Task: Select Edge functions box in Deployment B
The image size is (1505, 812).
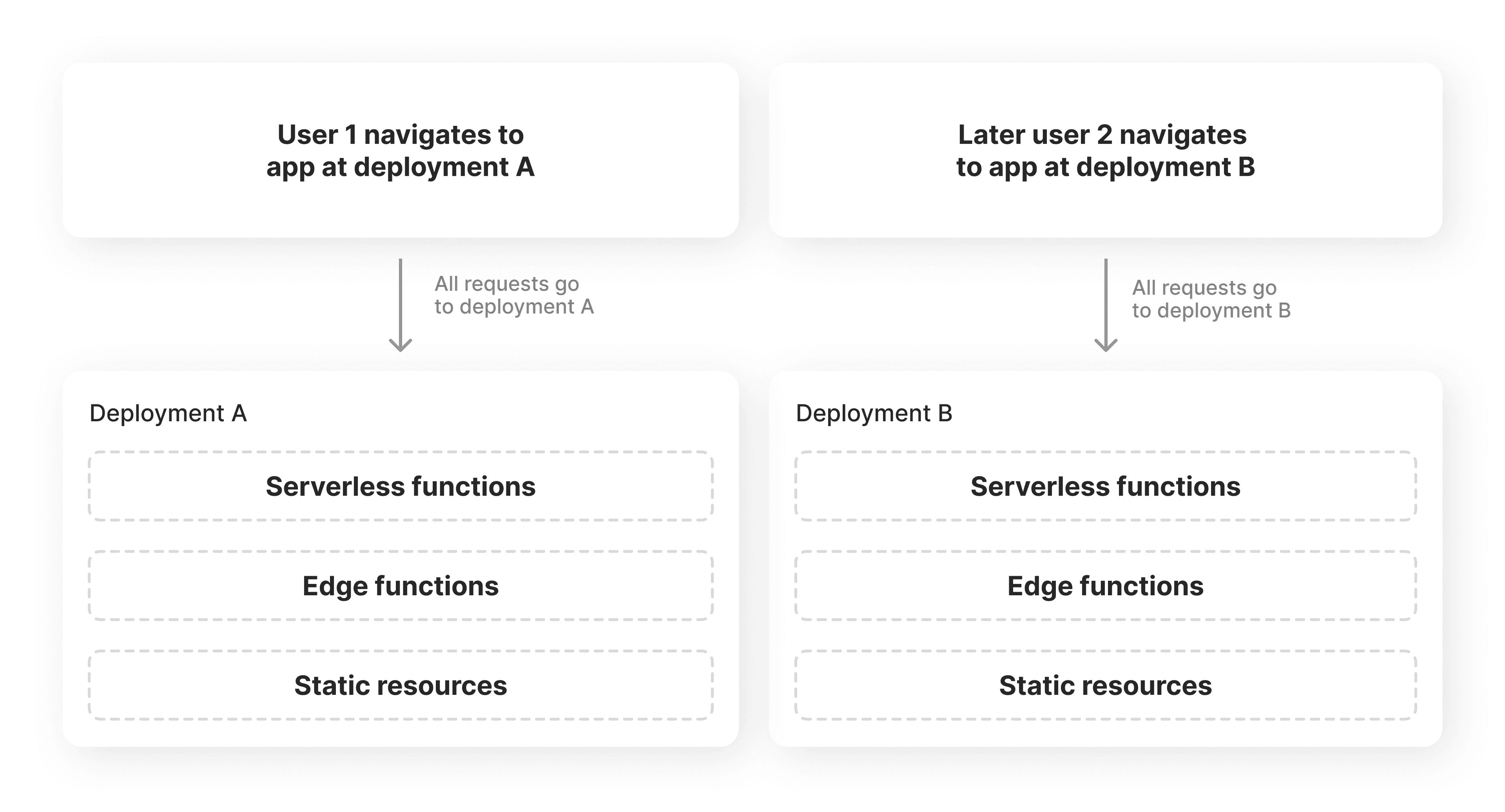Action: 1105,585
